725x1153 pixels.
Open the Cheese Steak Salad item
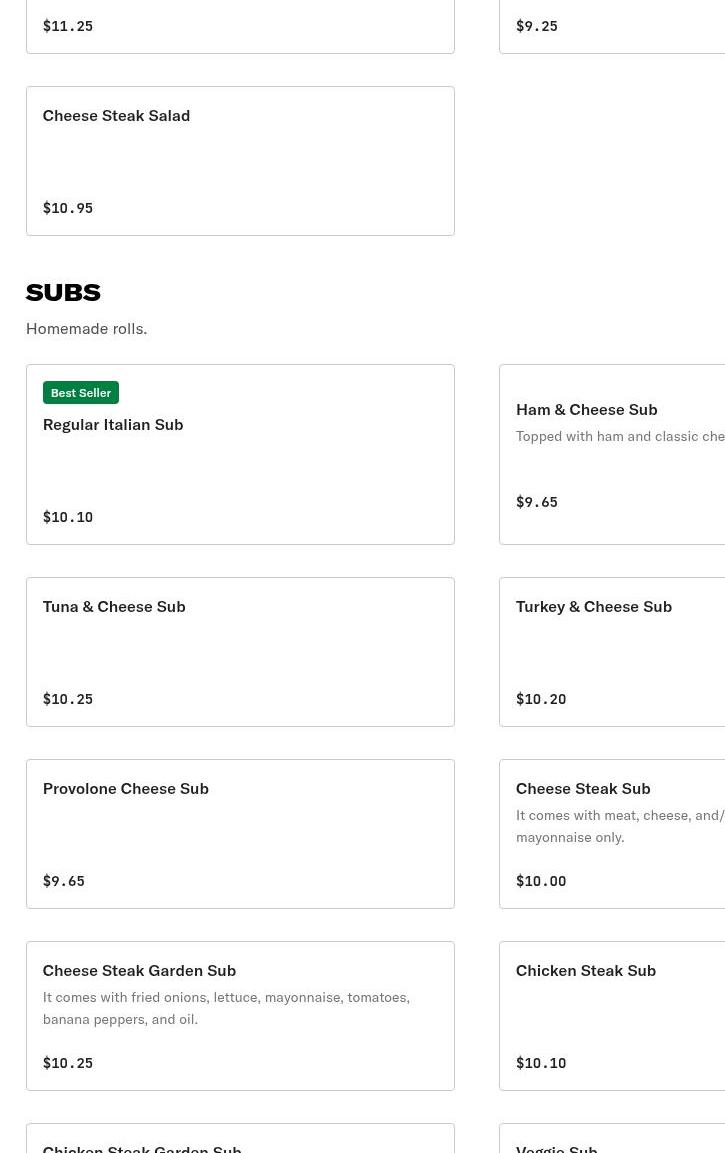pos(240,160)
